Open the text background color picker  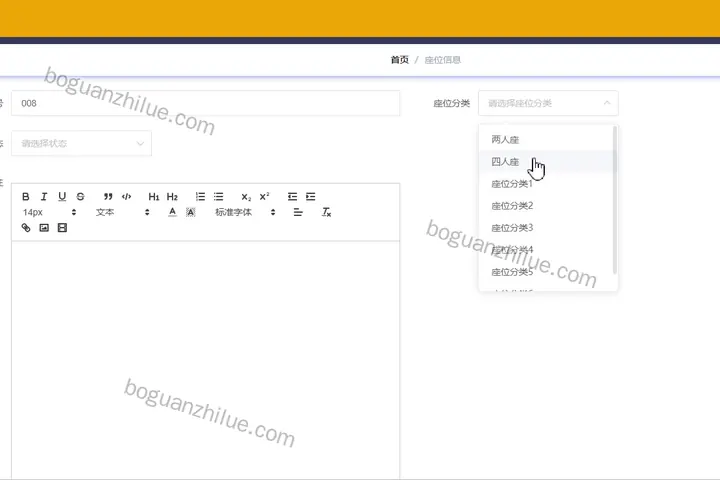(191, 212)
